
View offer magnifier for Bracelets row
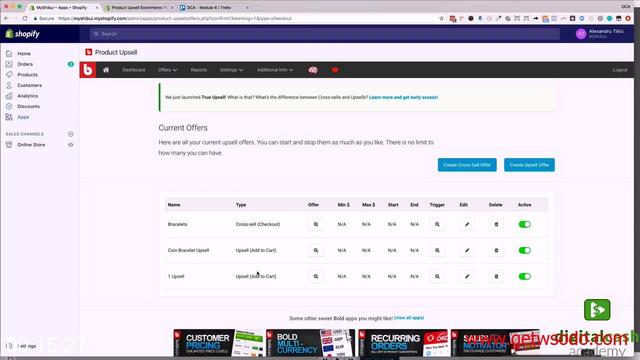coord(316,224)
